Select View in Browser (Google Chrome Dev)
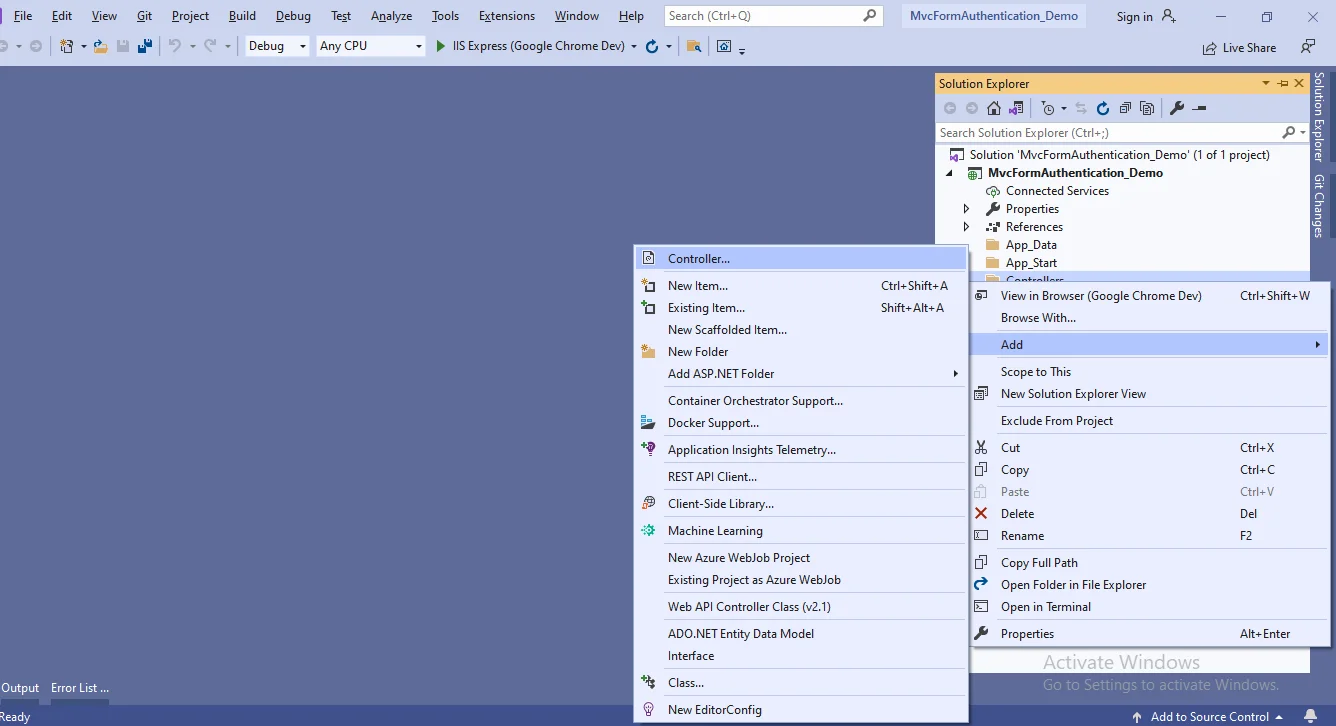Image resolution: width=1336 pixels, height=726 pixels. pyautogui.click(x=1150, y=296)
